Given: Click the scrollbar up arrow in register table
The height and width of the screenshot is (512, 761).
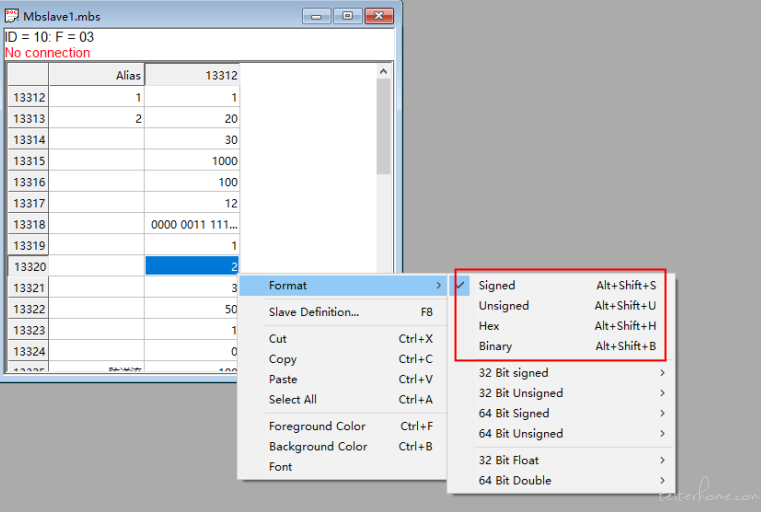Looking at the screenshot, I should (x=383, y=71).
